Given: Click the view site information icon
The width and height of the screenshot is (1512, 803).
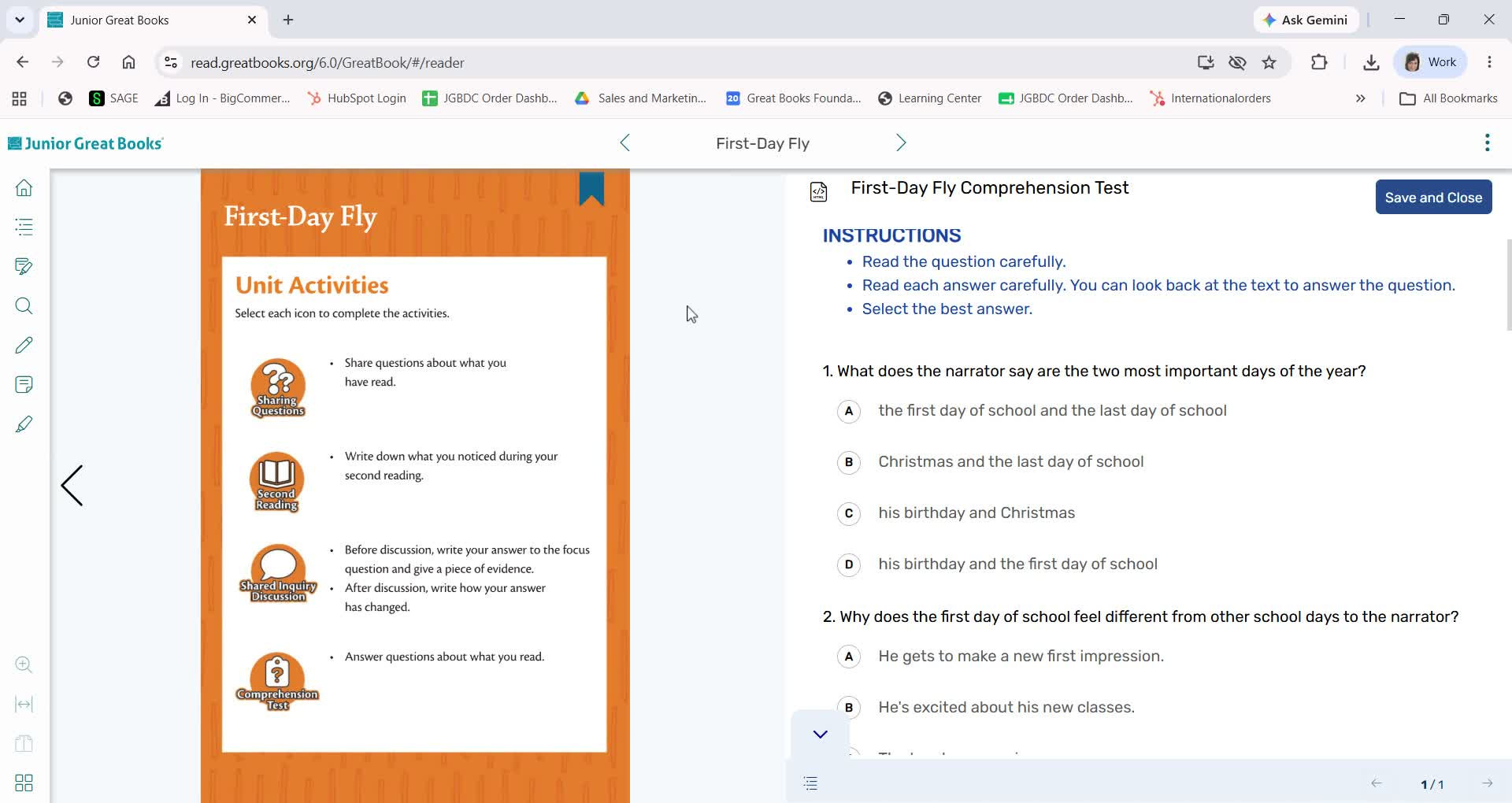Looking at the screenshot, I should [170, 62].
